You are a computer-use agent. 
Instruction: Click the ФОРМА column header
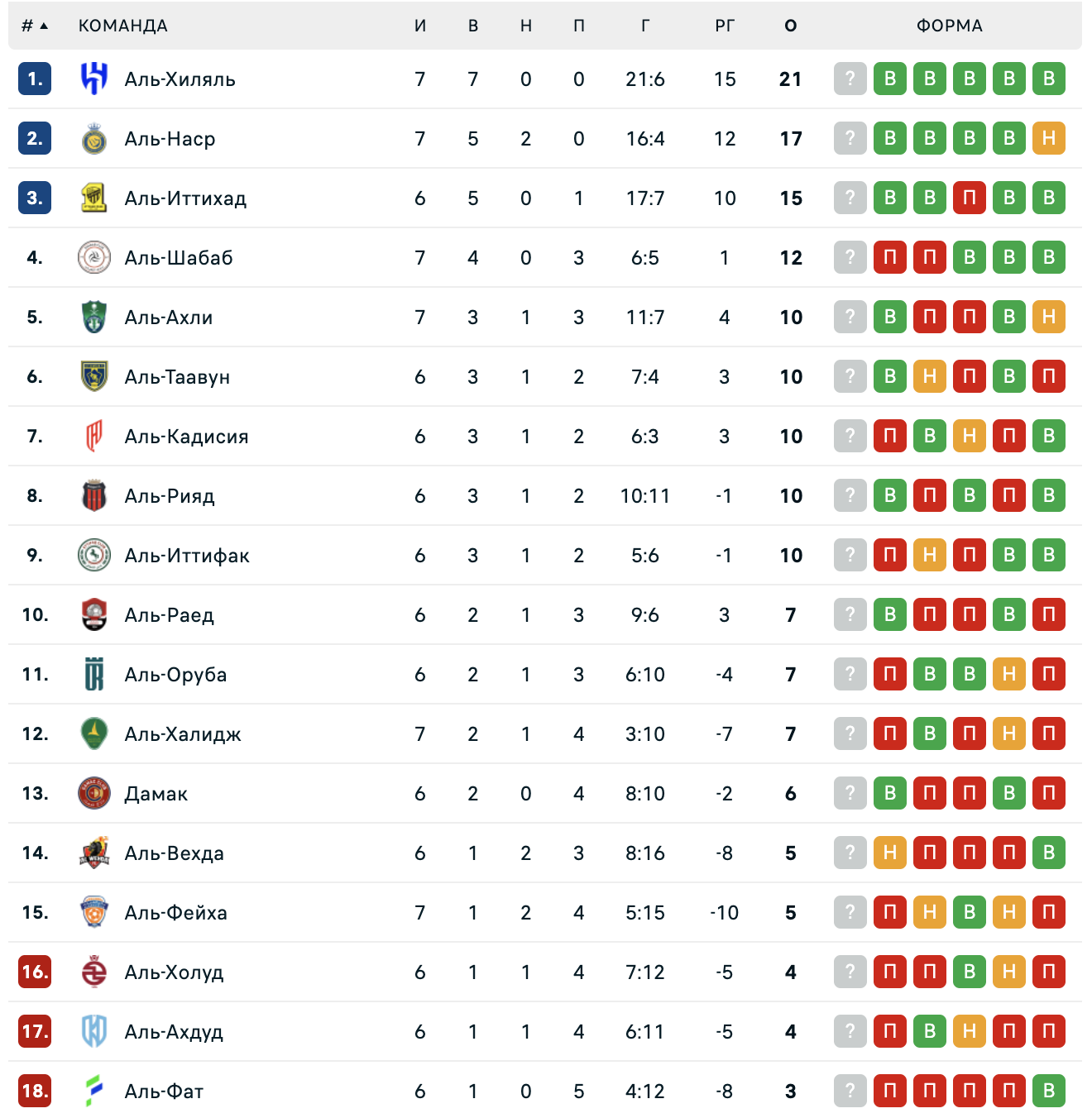tap(950, 26)
